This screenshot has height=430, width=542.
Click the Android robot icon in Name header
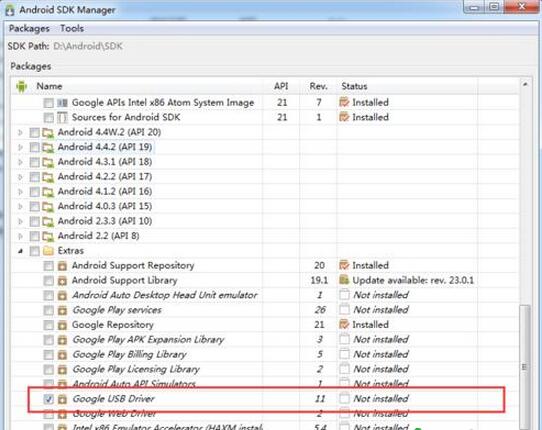[x=22, y=86]
